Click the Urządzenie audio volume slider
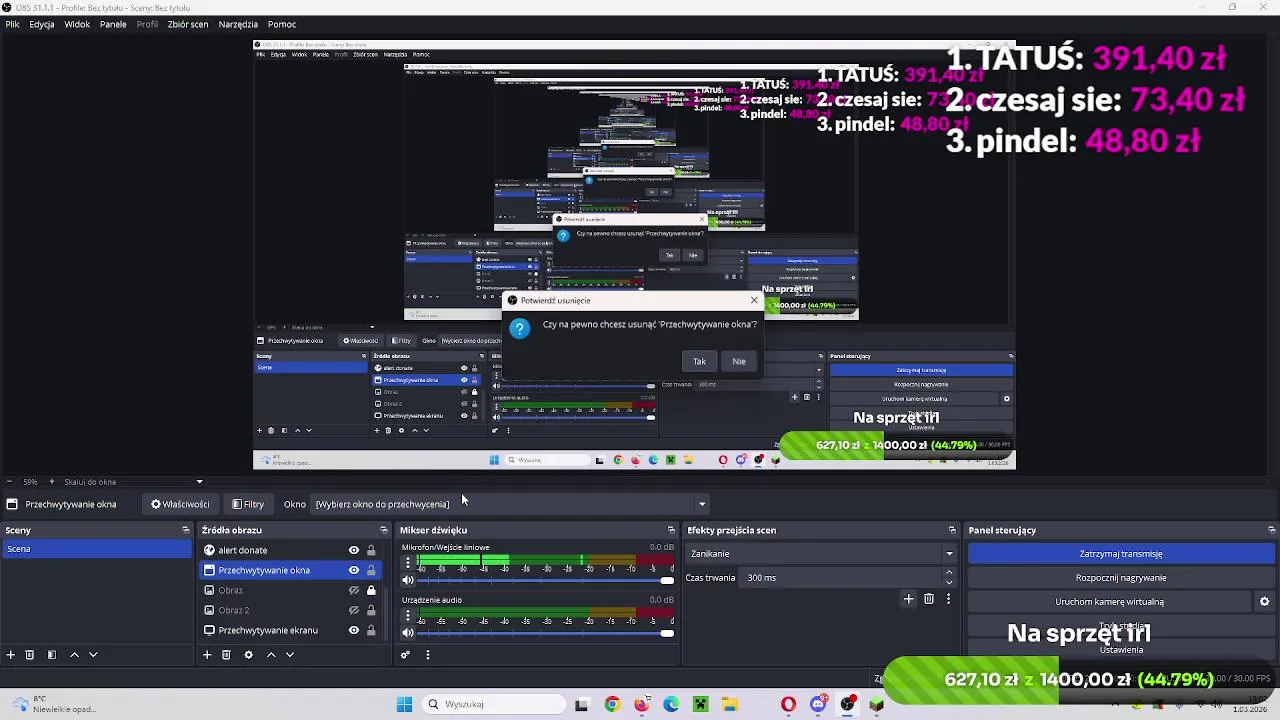The width and height of the screenshot is (1280, 720). pos(546,632)
